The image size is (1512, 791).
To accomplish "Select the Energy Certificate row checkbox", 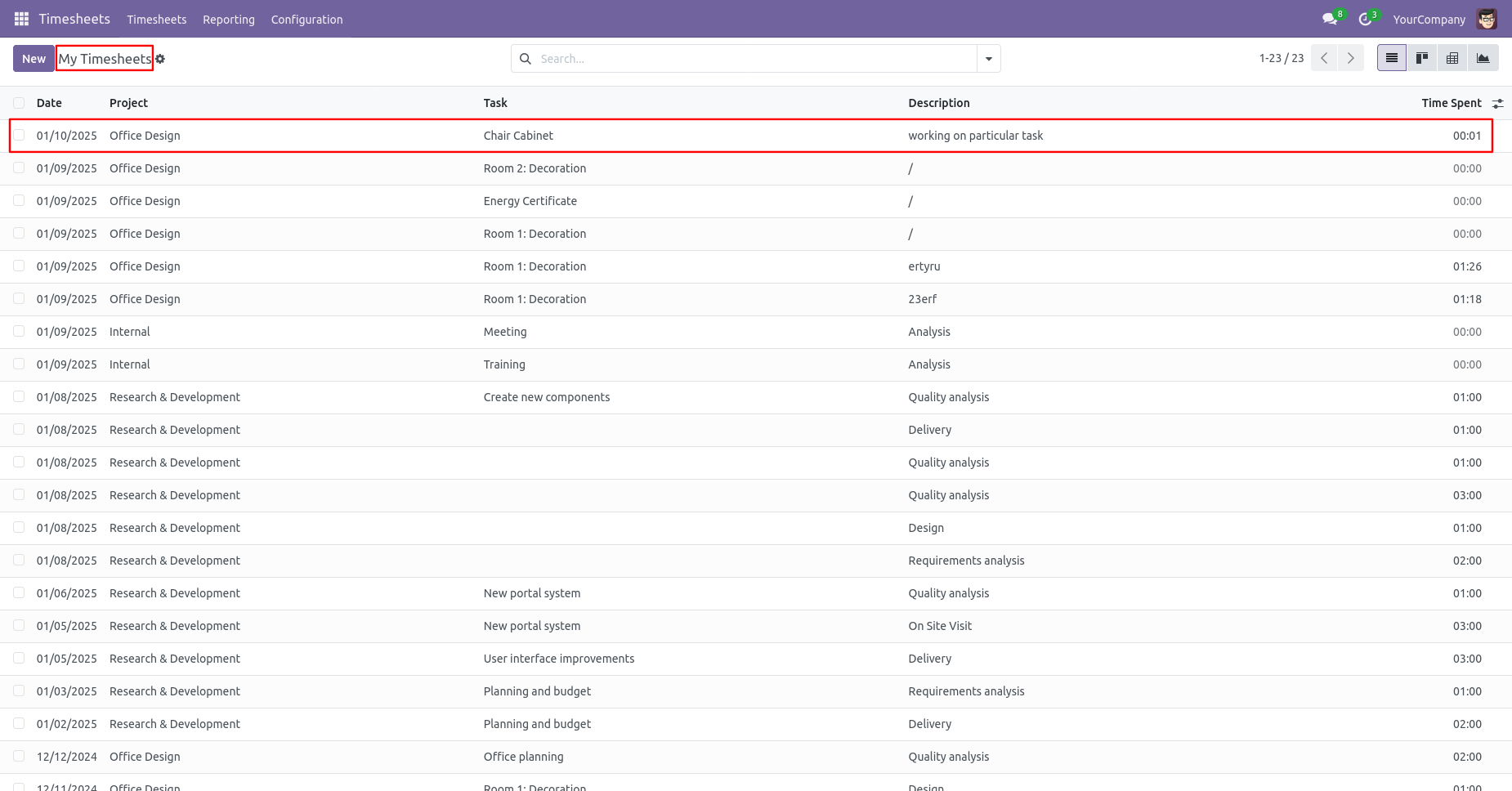I will pos(19,201).
